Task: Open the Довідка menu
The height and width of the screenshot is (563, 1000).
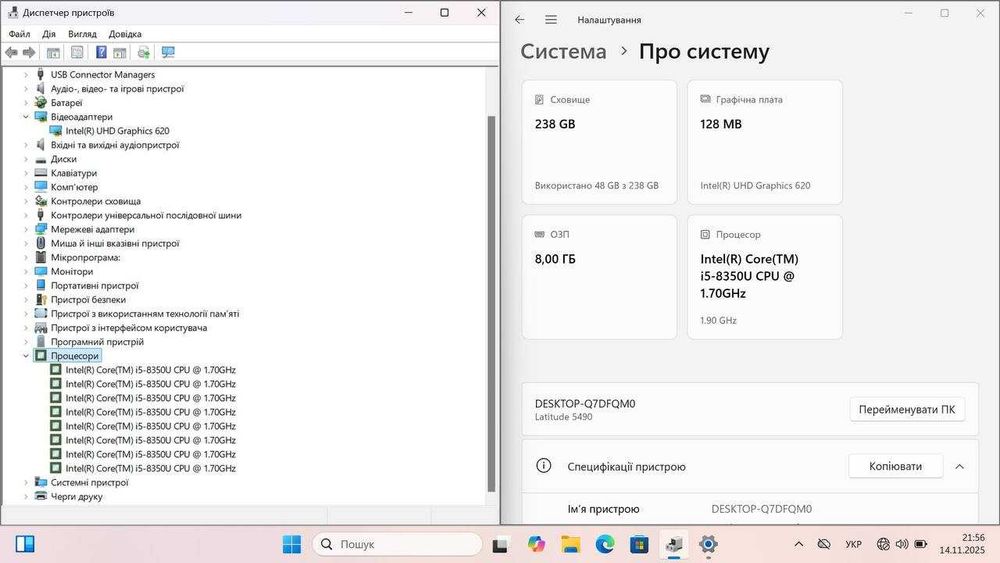Action: point(125,34)
